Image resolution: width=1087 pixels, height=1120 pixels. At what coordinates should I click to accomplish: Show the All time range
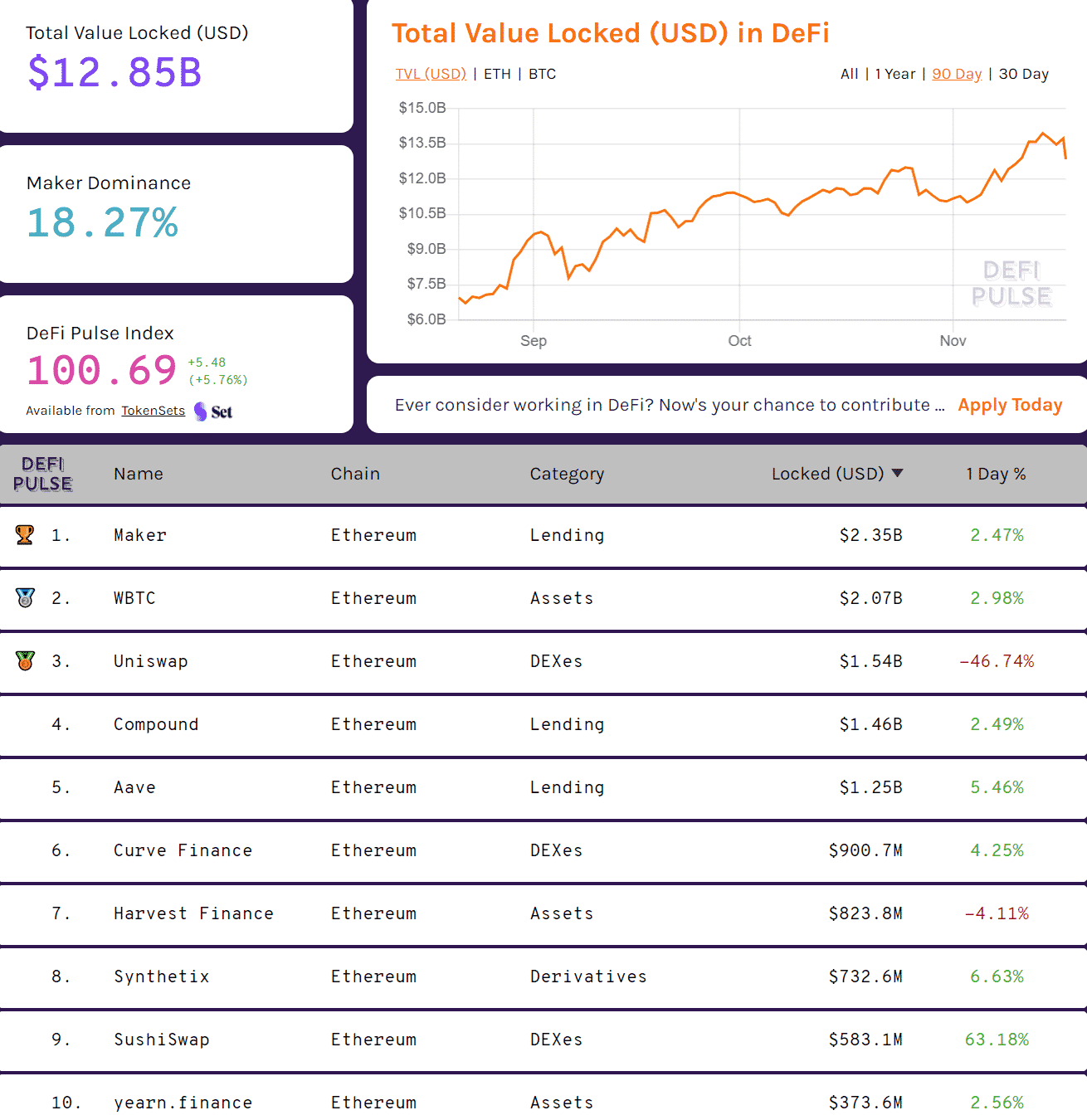click(849, 74)
